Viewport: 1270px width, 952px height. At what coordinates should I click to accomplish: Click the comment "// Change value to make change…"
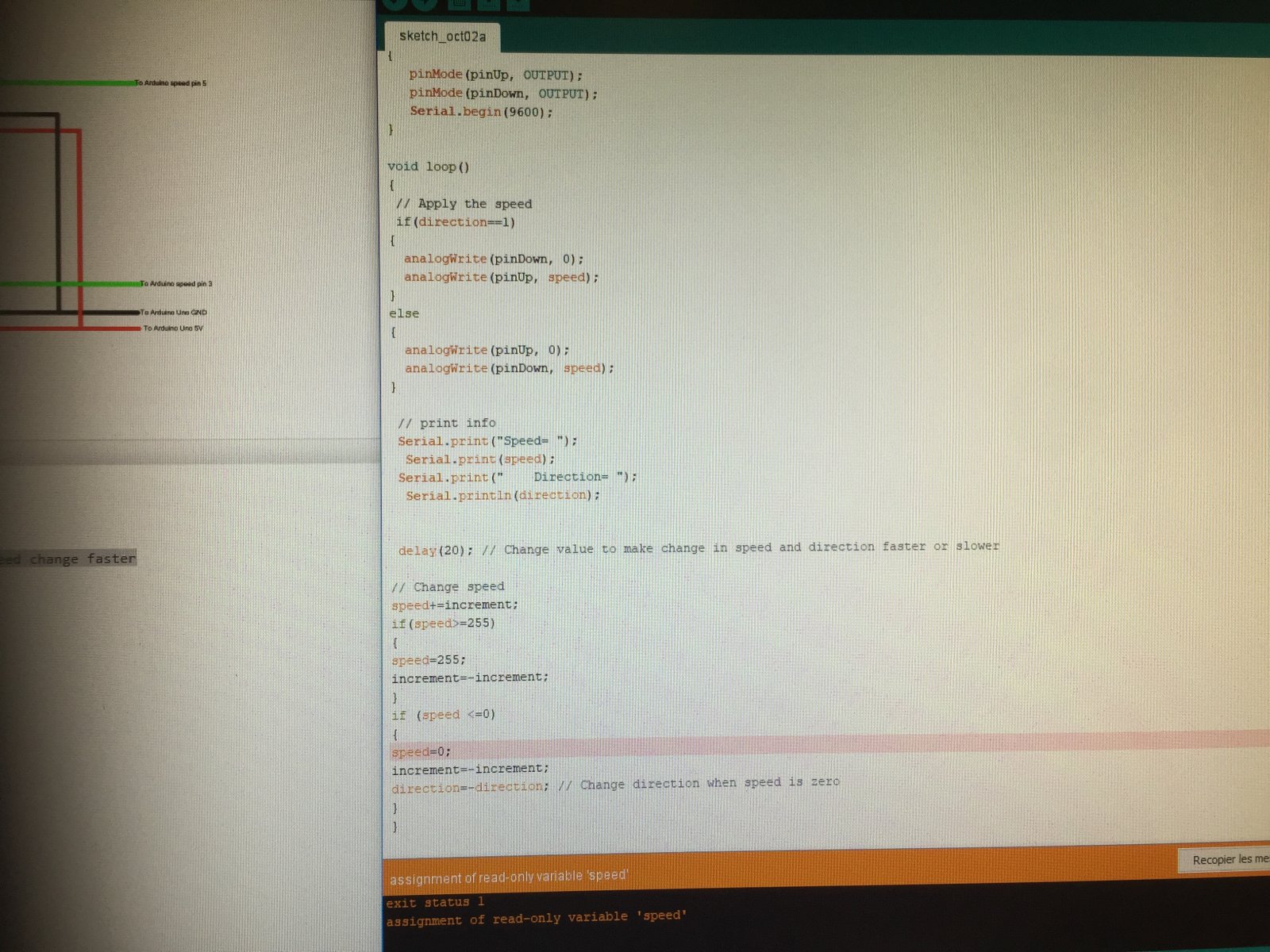pos(741,547)
